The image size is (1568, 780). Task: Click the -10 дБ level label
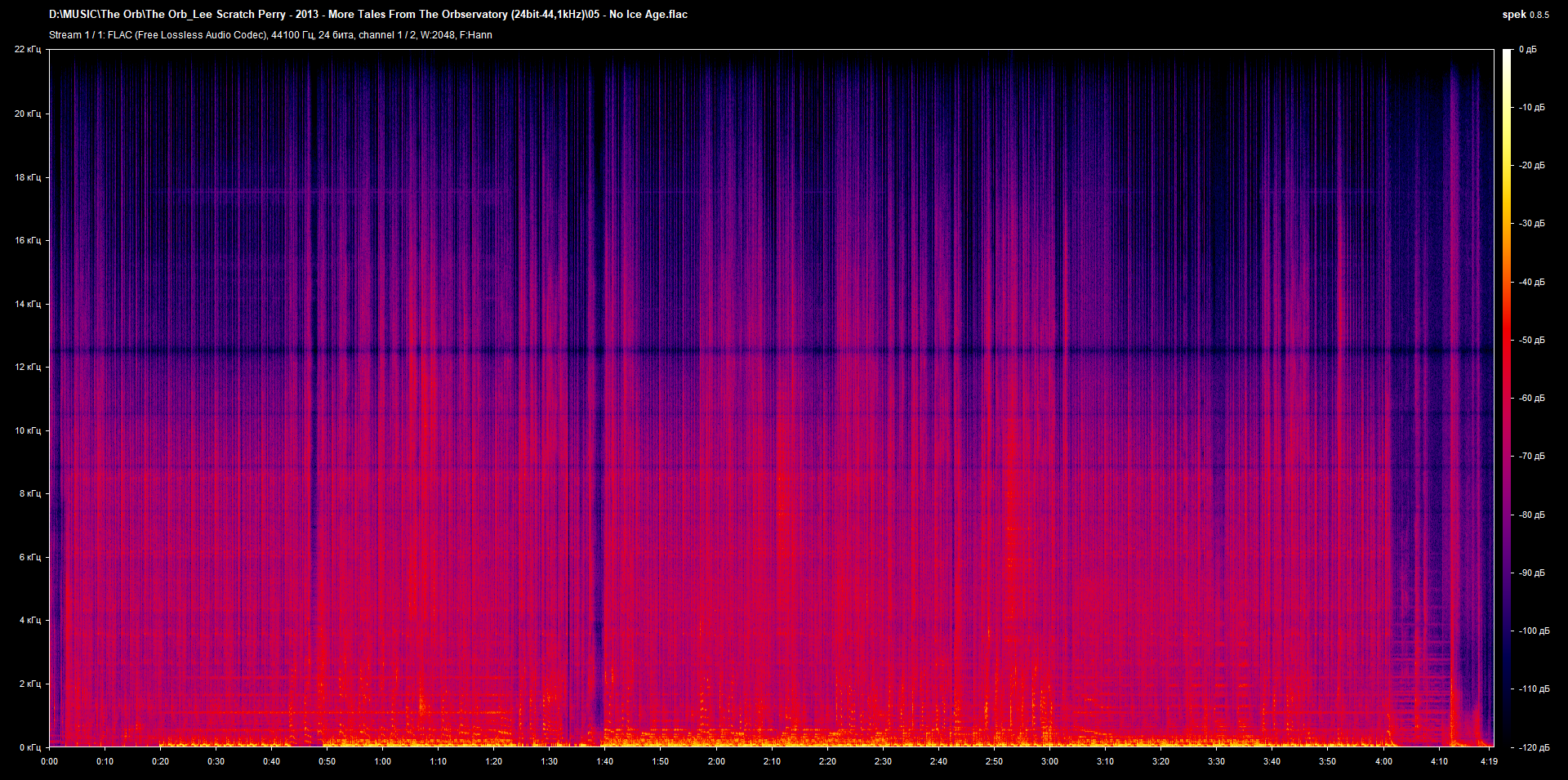pyautogui.click(x=1531, y=108)
